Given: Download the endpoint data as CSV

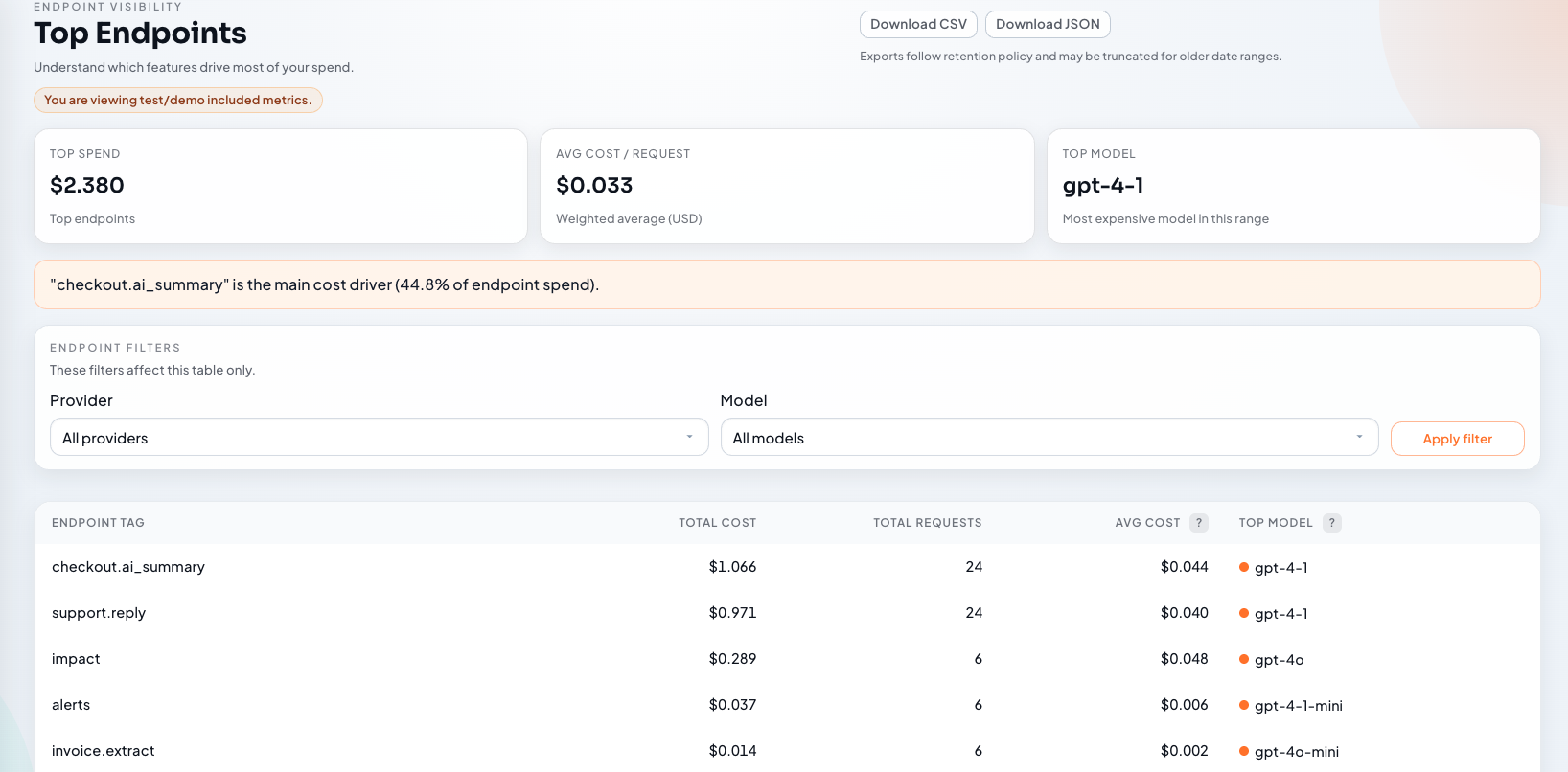Looking at the screenshot, I should pyautogui.click(x=918, y=24).
